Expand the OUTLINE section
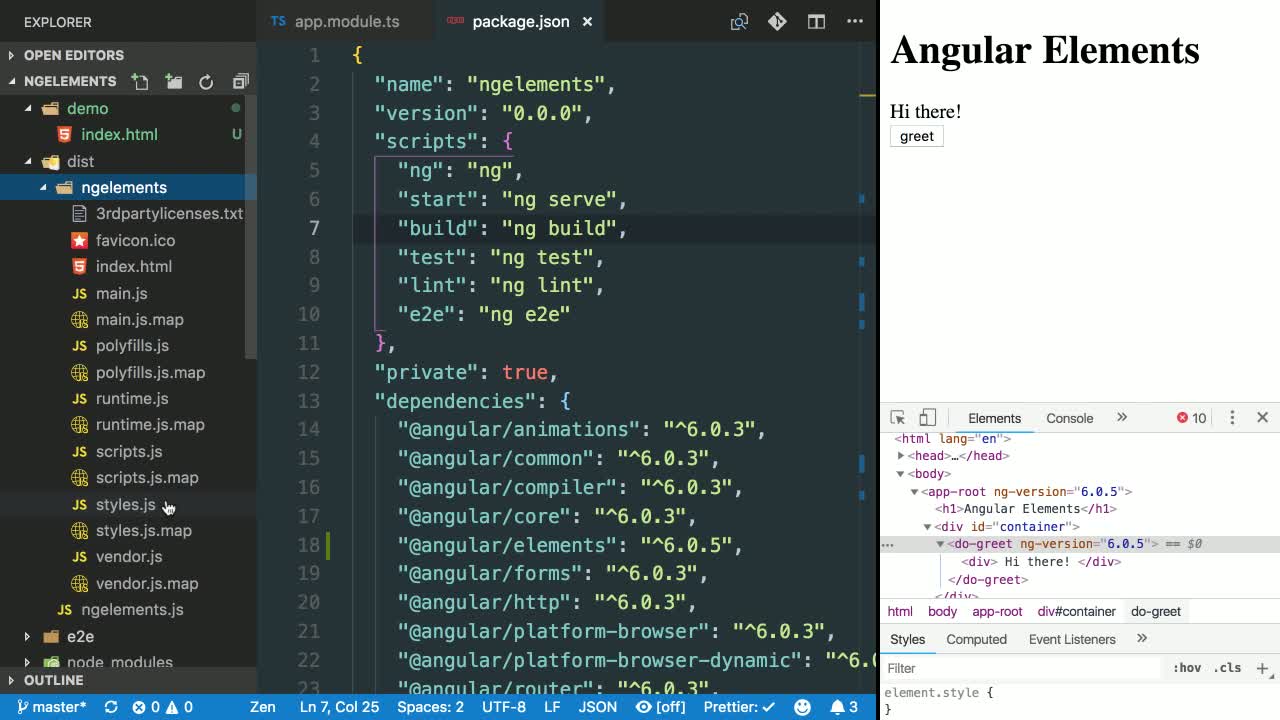Screen dimensions: 1280x720 pos(128,680)
